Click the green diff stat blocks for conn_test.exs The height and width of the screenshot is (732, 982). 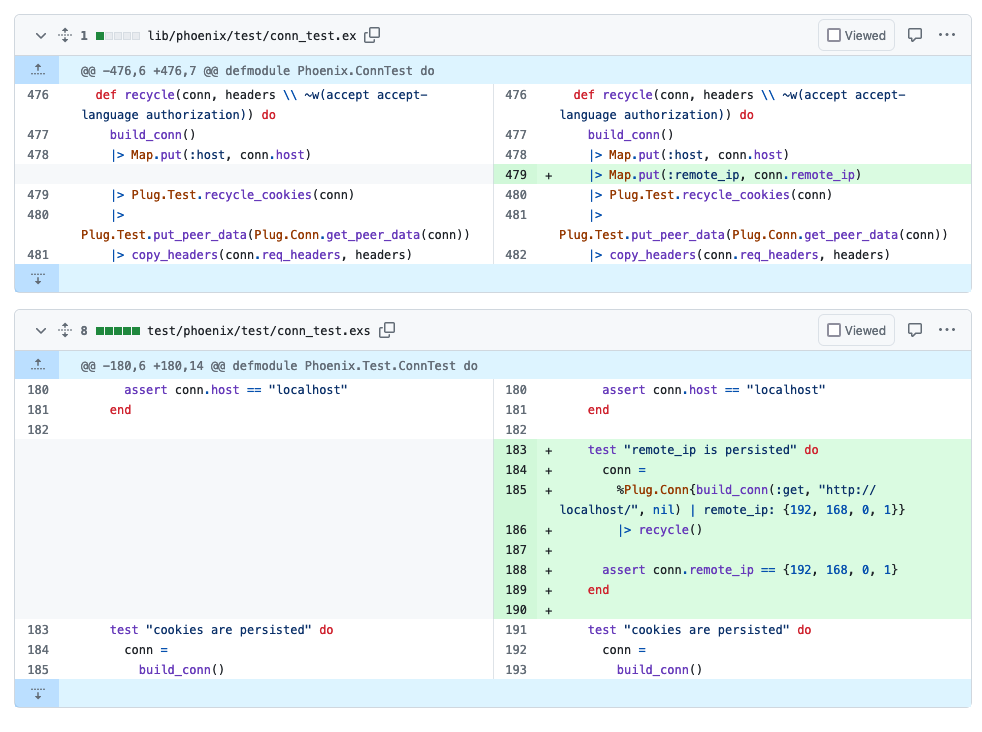pyautogui.click(x=117, y=329)
